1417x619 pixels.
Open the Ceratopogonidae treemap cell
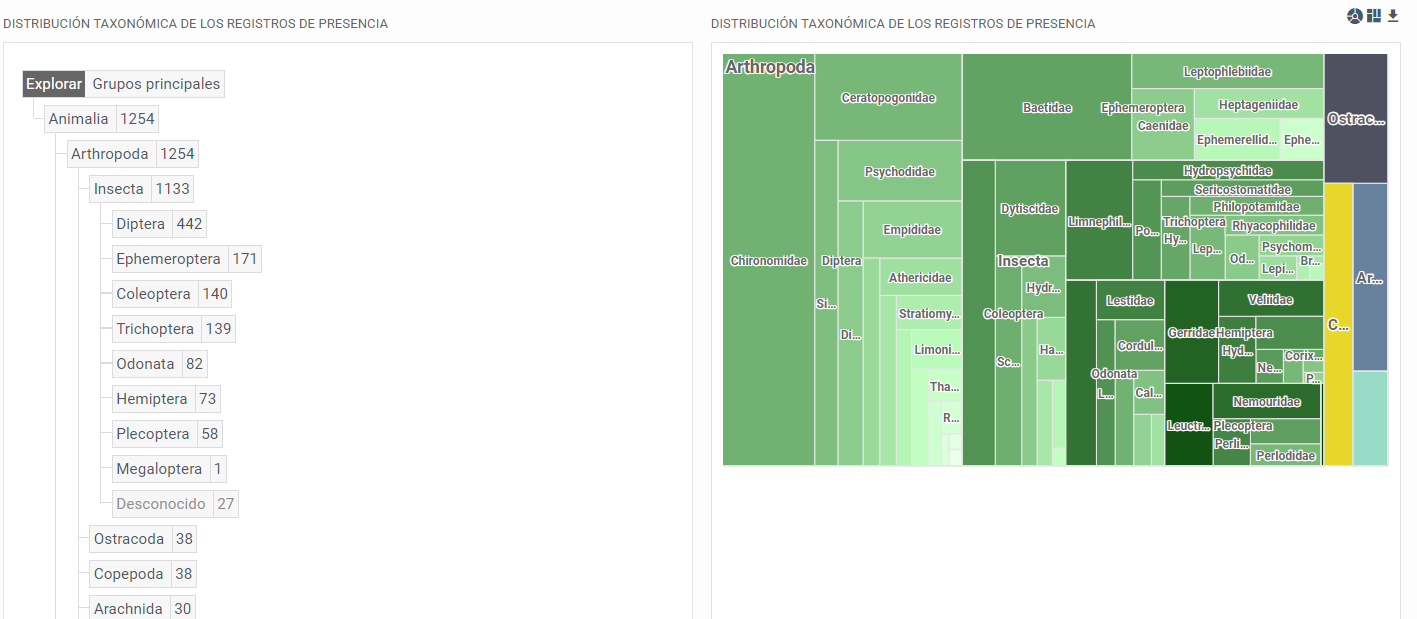pyautogui.click(x=888, y=98)
